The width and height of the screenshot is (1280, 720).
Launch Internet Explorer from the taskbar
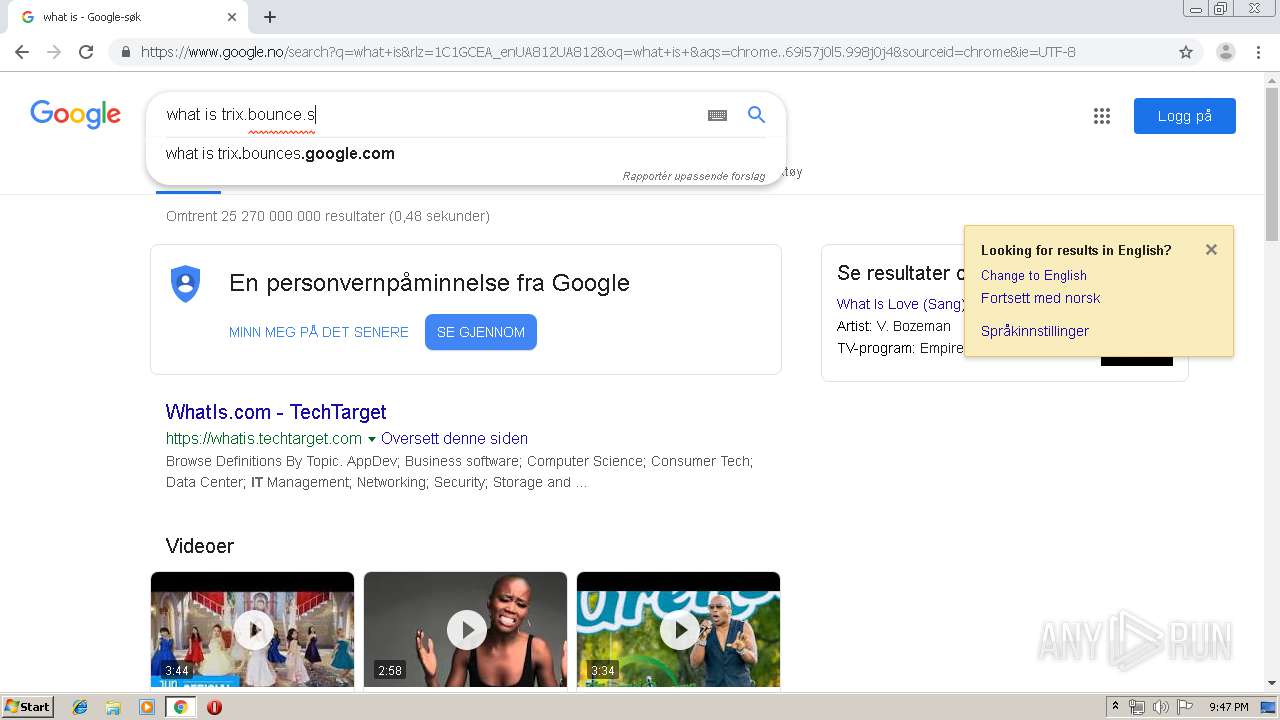click(80, 707)
